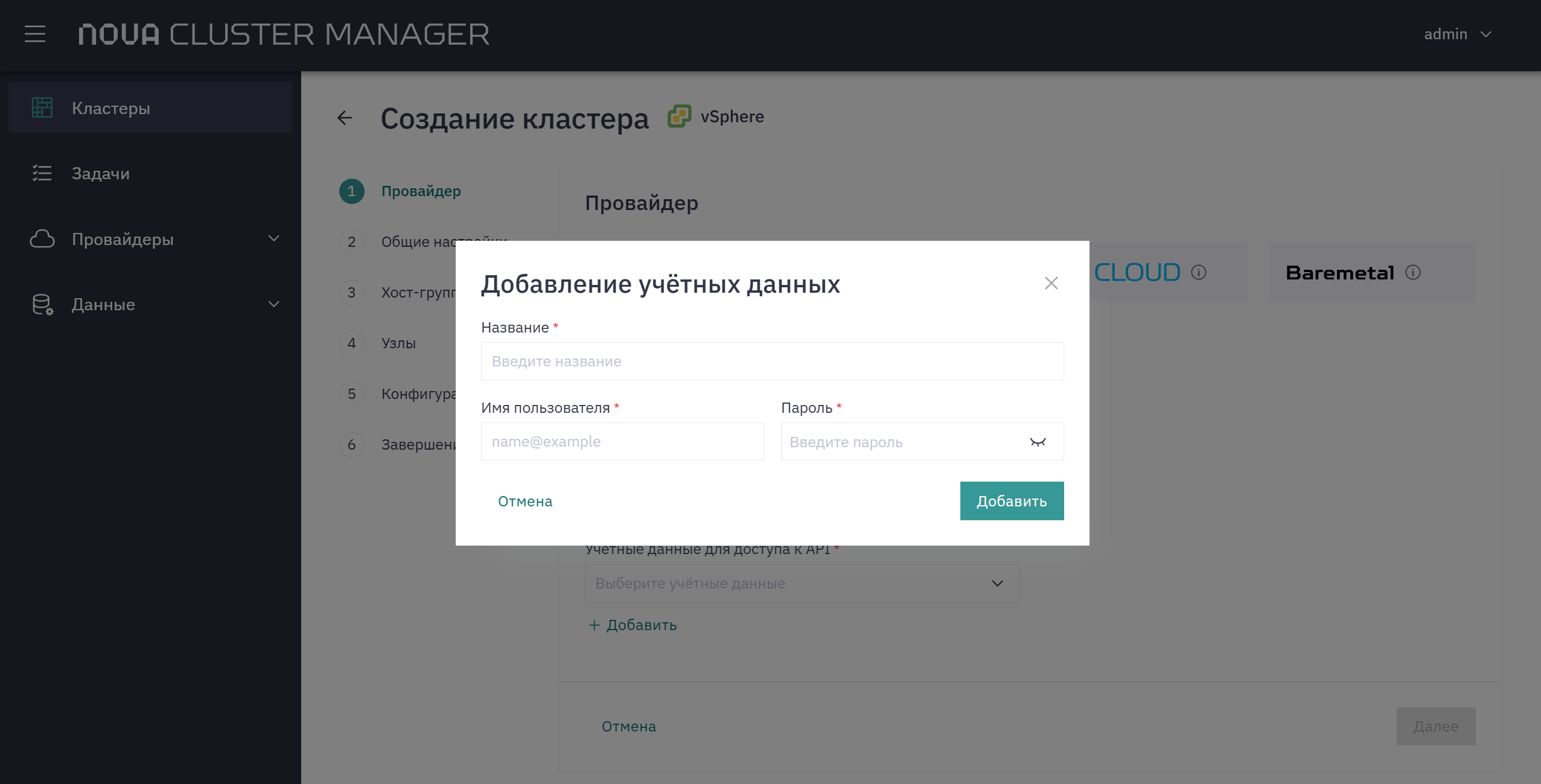Click the Задачи checklist icon
This screenshot has width=1541, height=784.
click(x=42, y=173)
